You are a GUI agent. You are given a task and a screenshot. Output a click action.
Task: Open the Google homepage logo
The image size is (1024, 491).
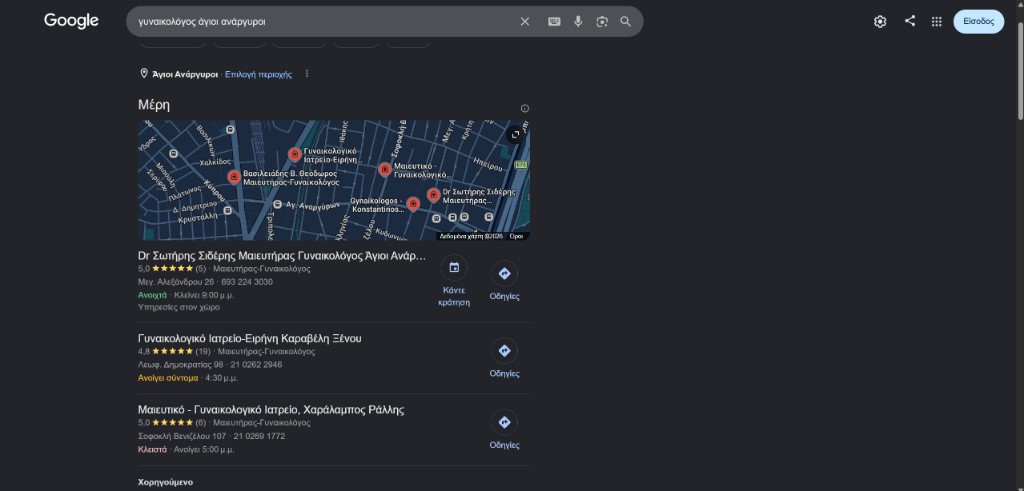coord(71,21)
